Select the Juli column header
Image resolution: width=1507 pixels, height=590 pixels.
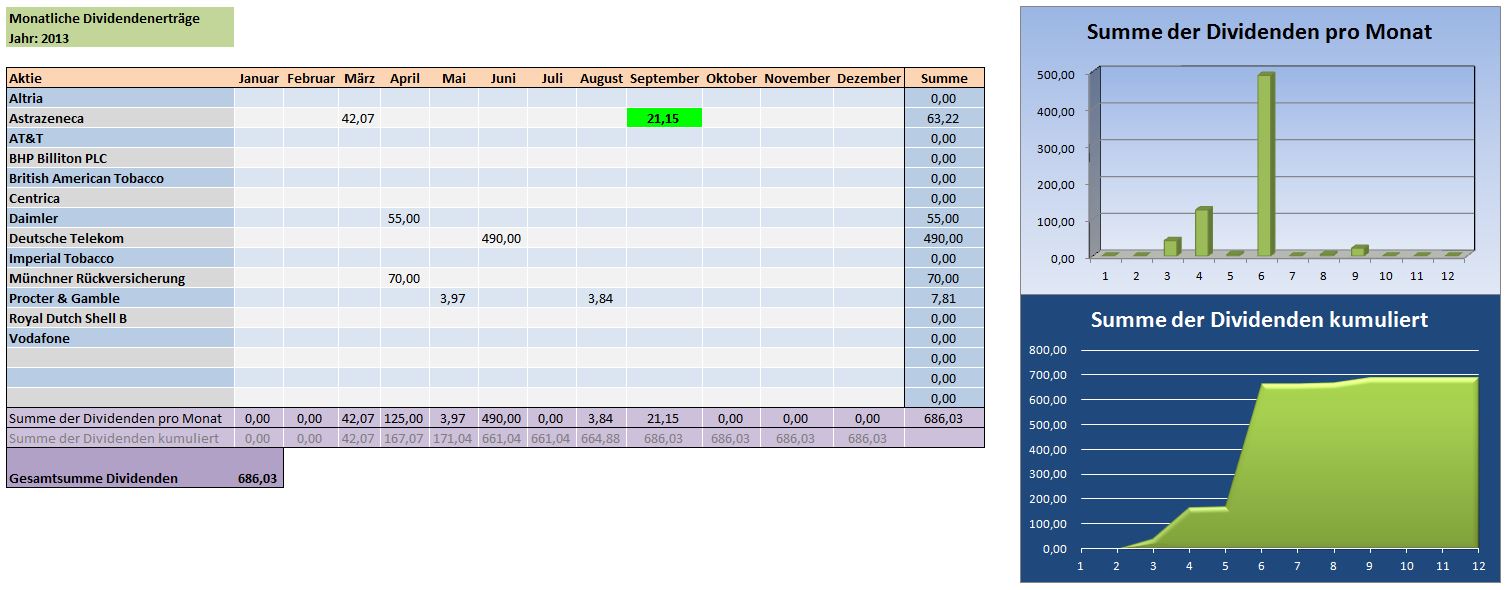[552, 78]
